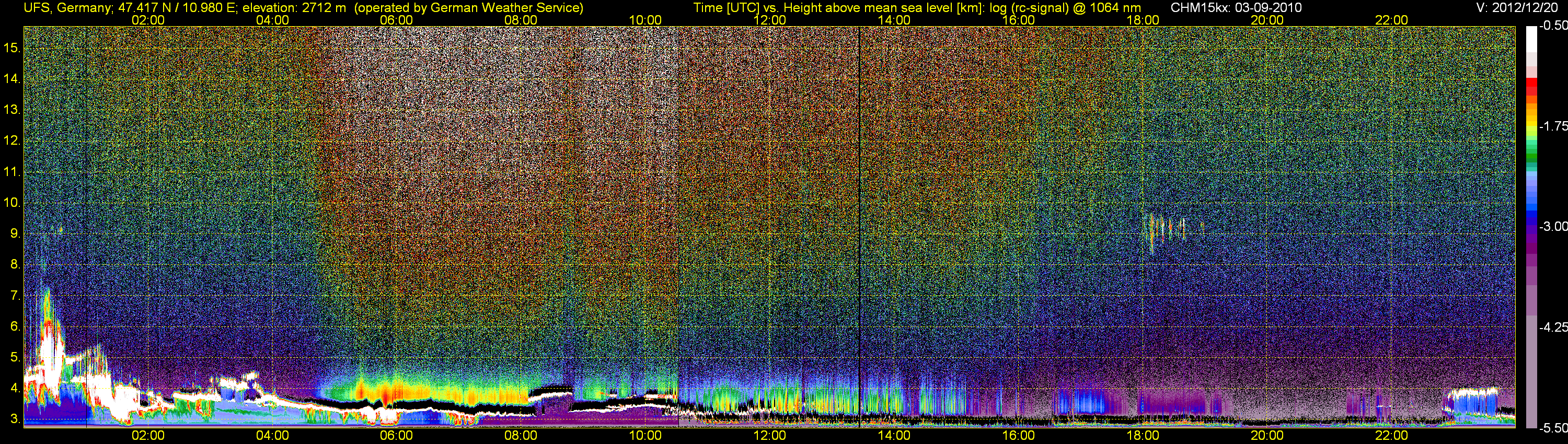Click the '14:00' label on upper time axis
Viewport: 1568px width, 444px height.
click(x=894, y=20)
